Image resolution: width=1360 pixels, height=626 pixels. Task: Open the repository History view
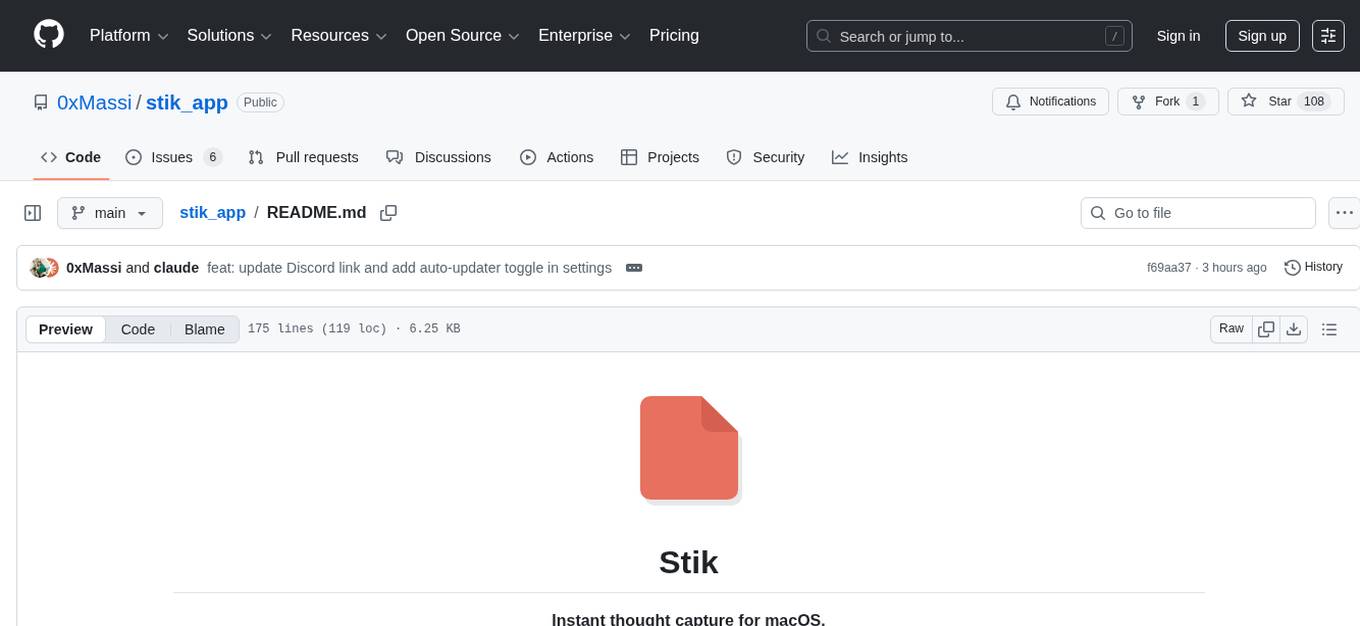pos(1313,267)
